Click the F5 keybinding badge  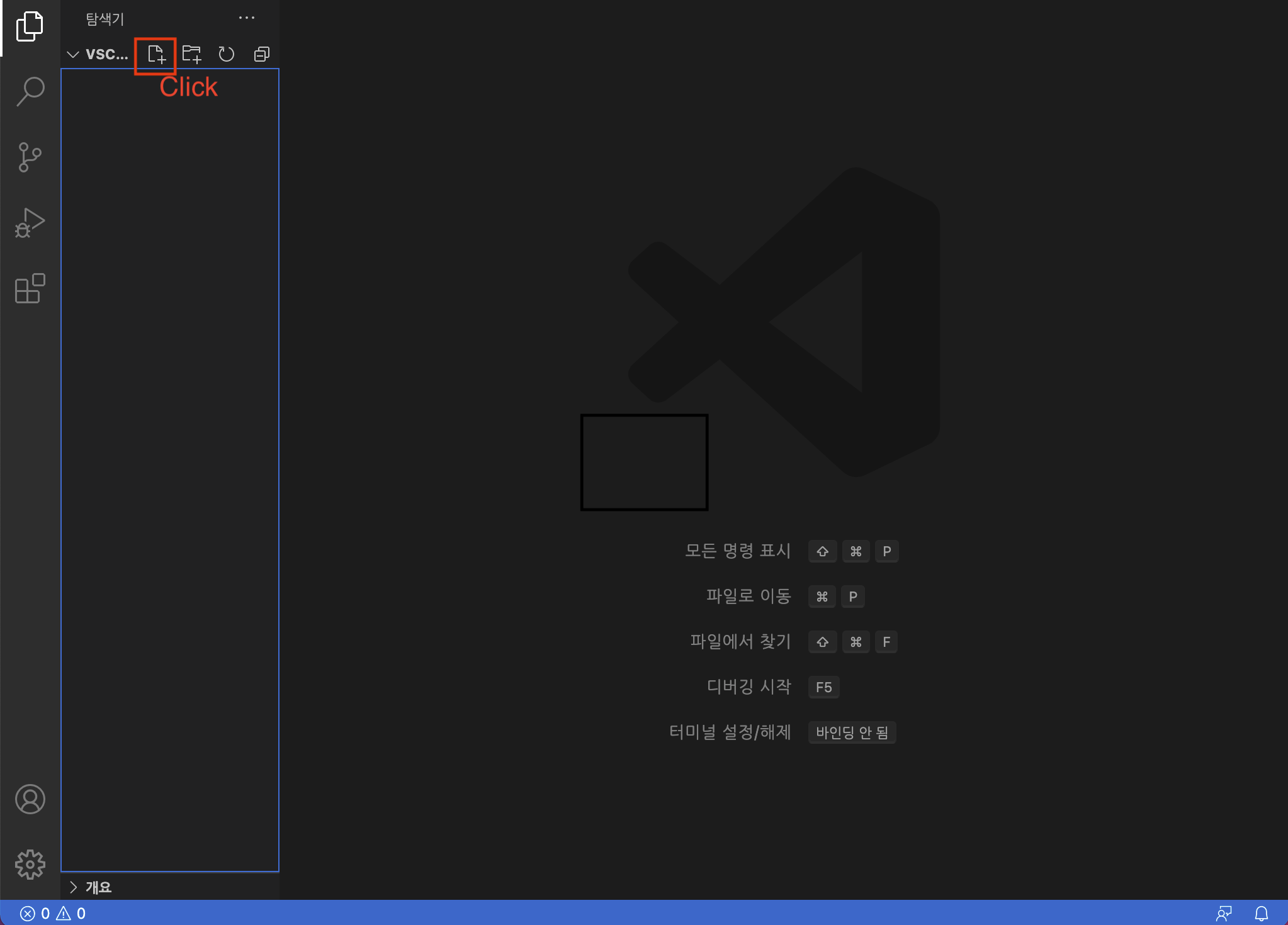click(823, 687)
